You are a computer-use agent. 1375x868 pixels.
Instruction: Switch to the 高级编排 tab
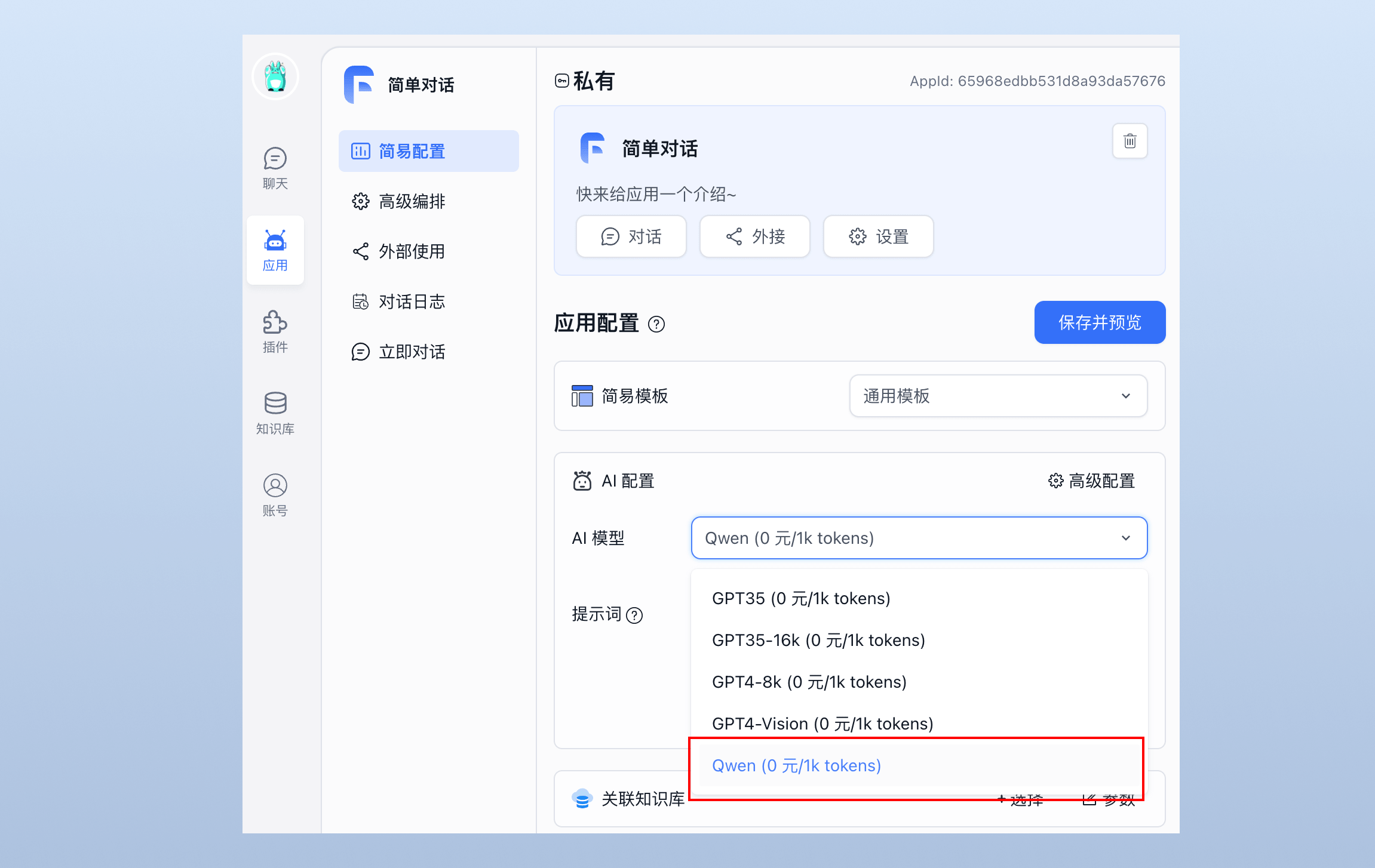(412, 201)
